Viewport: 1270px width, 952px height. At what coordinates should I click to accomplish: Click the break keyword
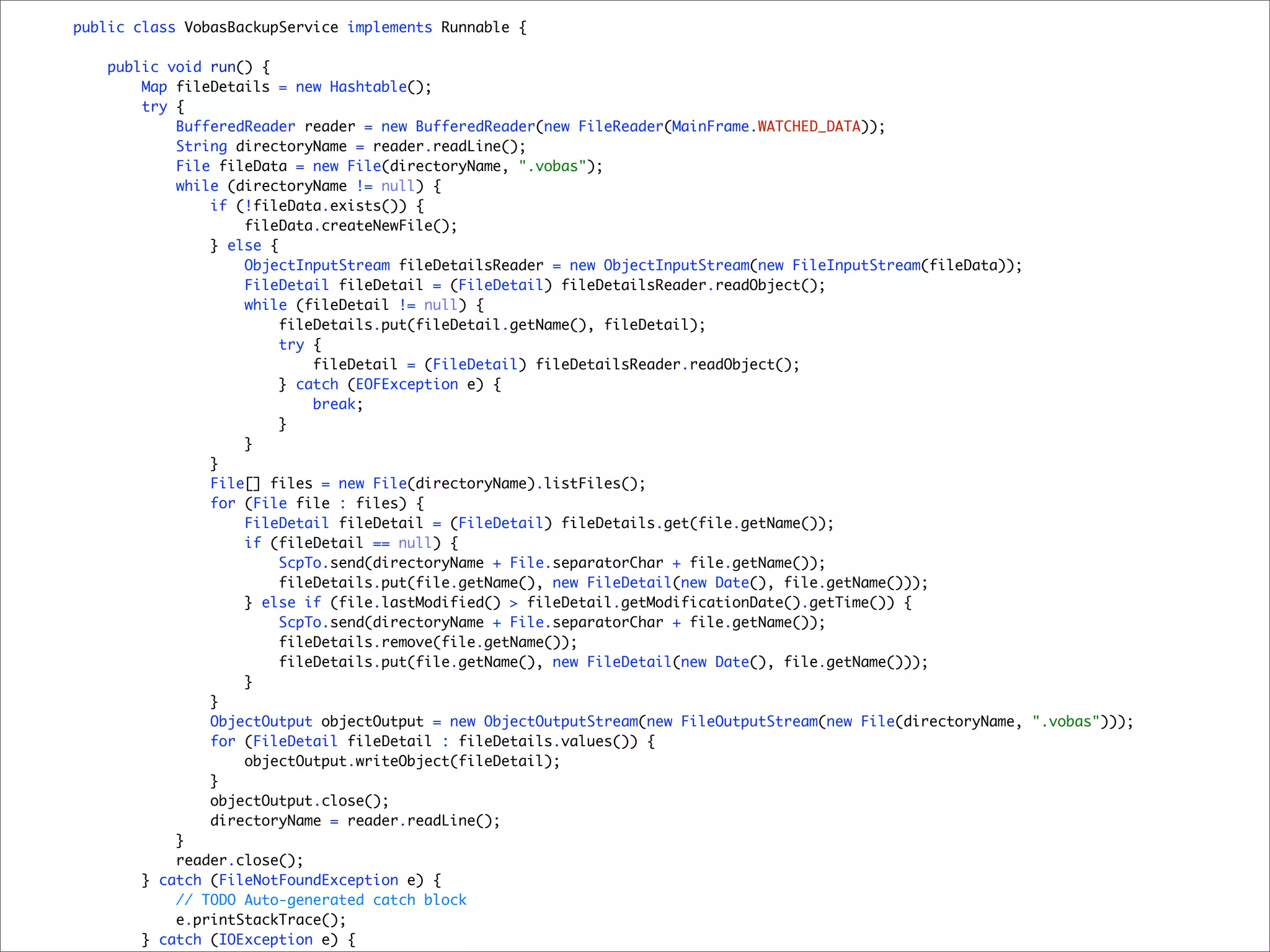click(x=334, y=404)
